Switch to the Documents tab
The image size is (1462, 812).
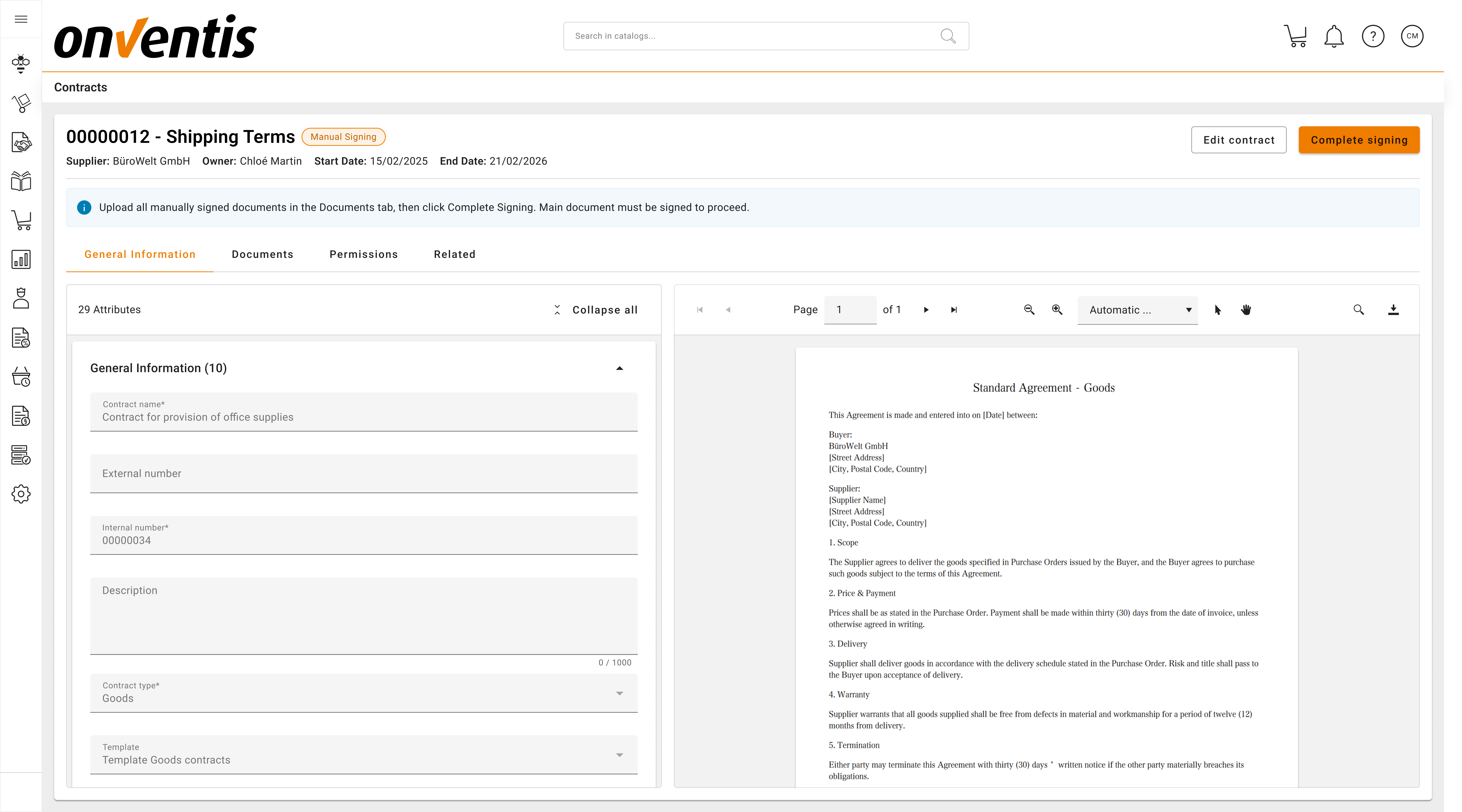point(262,254)
